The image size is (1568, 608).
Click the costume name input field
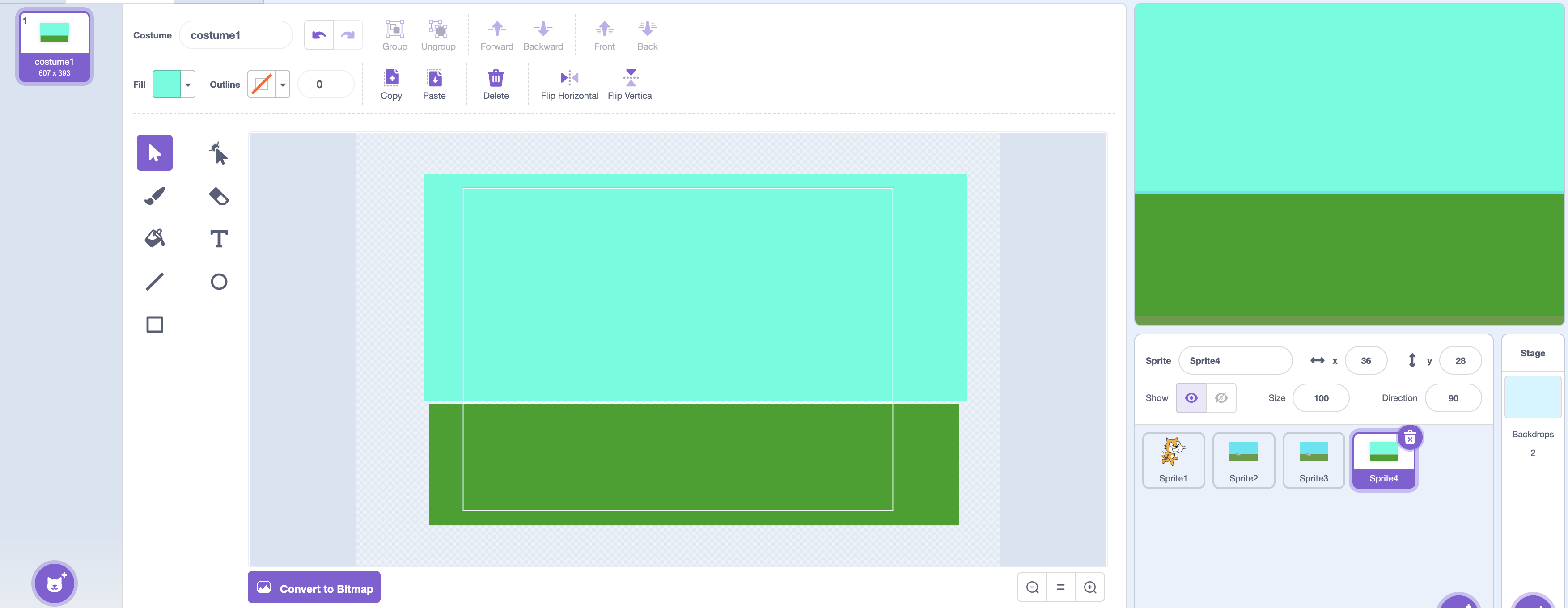pos(236,35)
